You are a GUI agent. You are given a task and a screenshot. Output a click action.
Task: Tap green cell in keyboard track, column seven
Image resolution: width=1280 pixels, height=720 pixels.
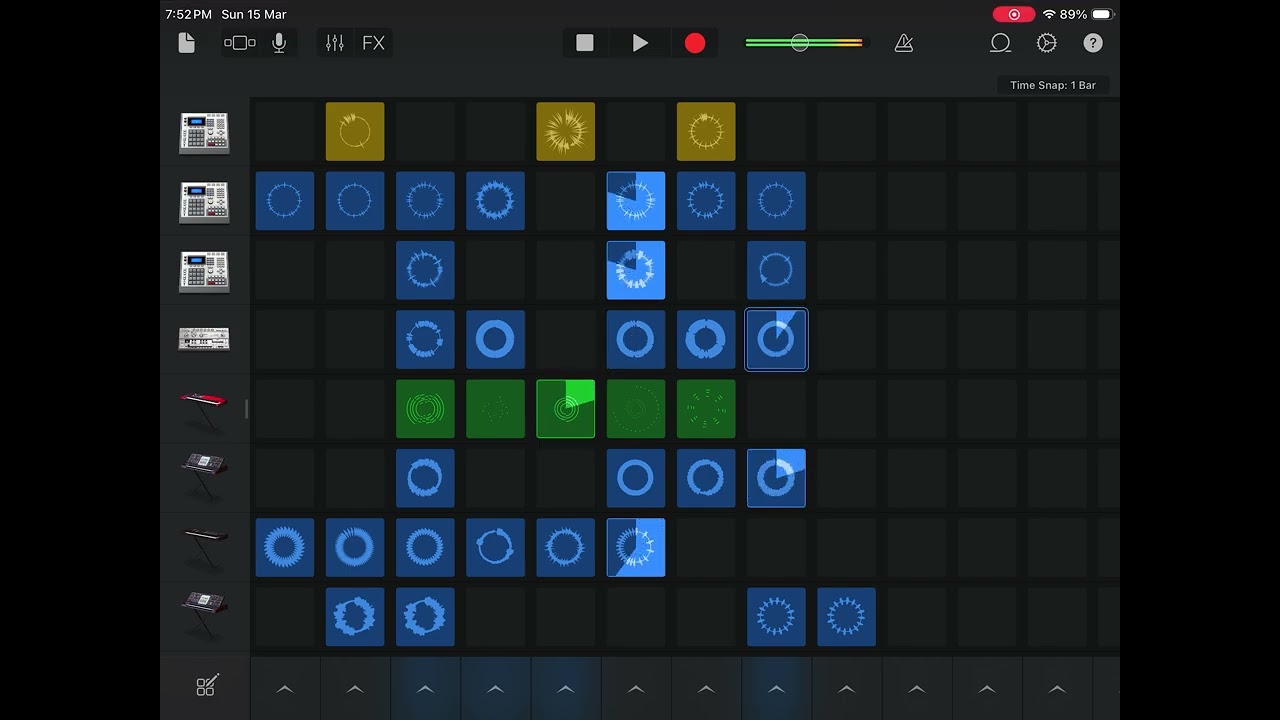click(706, 409)
